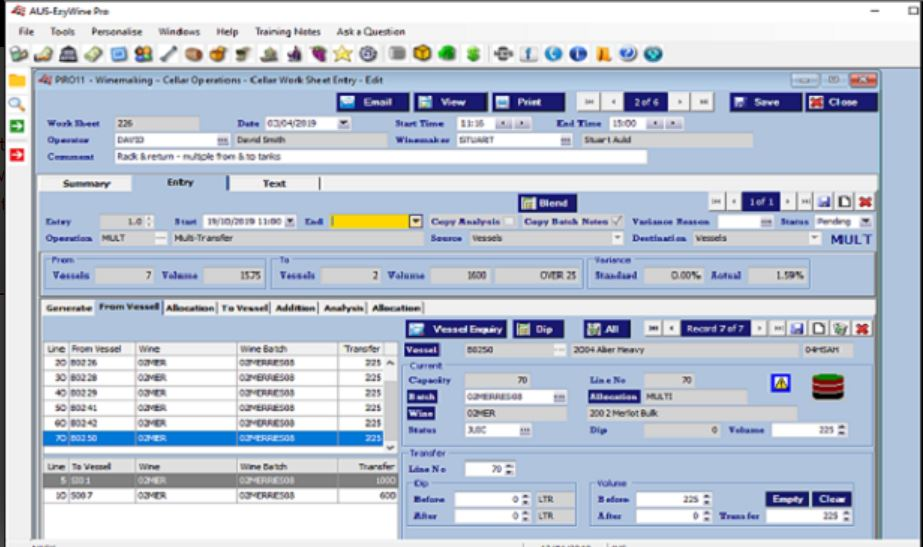This screenshot has height=547, width=923.
Task: Open the Personalise menu
Action: (x=117, y=31)
